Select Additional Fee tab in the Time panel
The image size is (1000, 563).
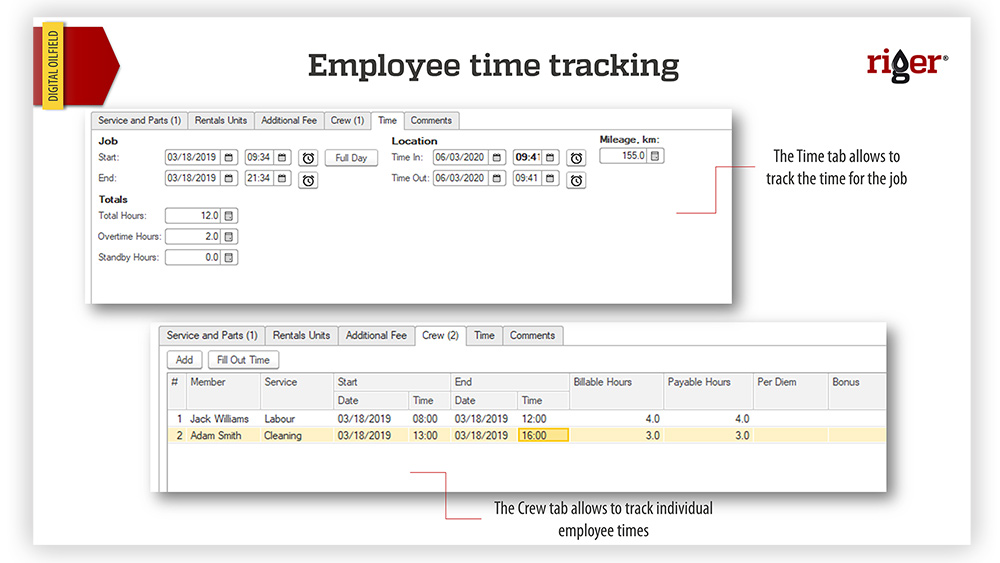click(288, 120)
